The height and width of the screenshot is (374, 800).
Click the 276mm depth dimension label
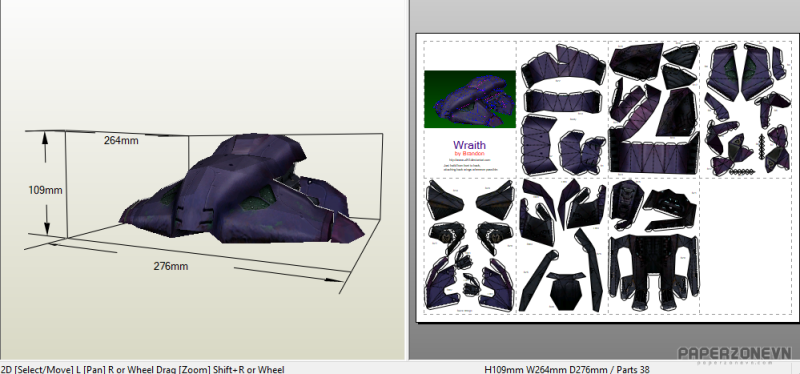click(171, 266)
